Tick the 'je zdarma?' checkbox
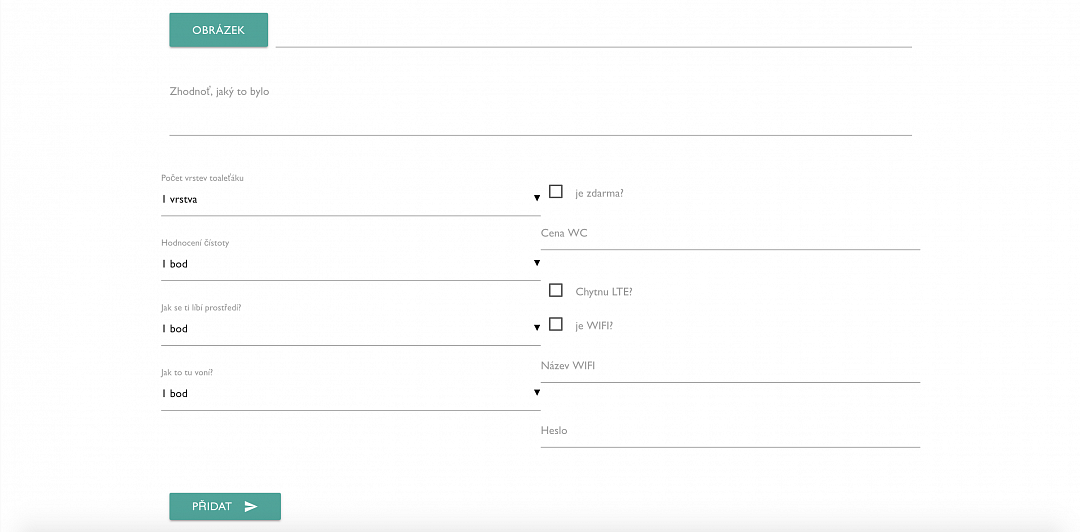This screenshot has height=532, width=1080. [556, 192]
